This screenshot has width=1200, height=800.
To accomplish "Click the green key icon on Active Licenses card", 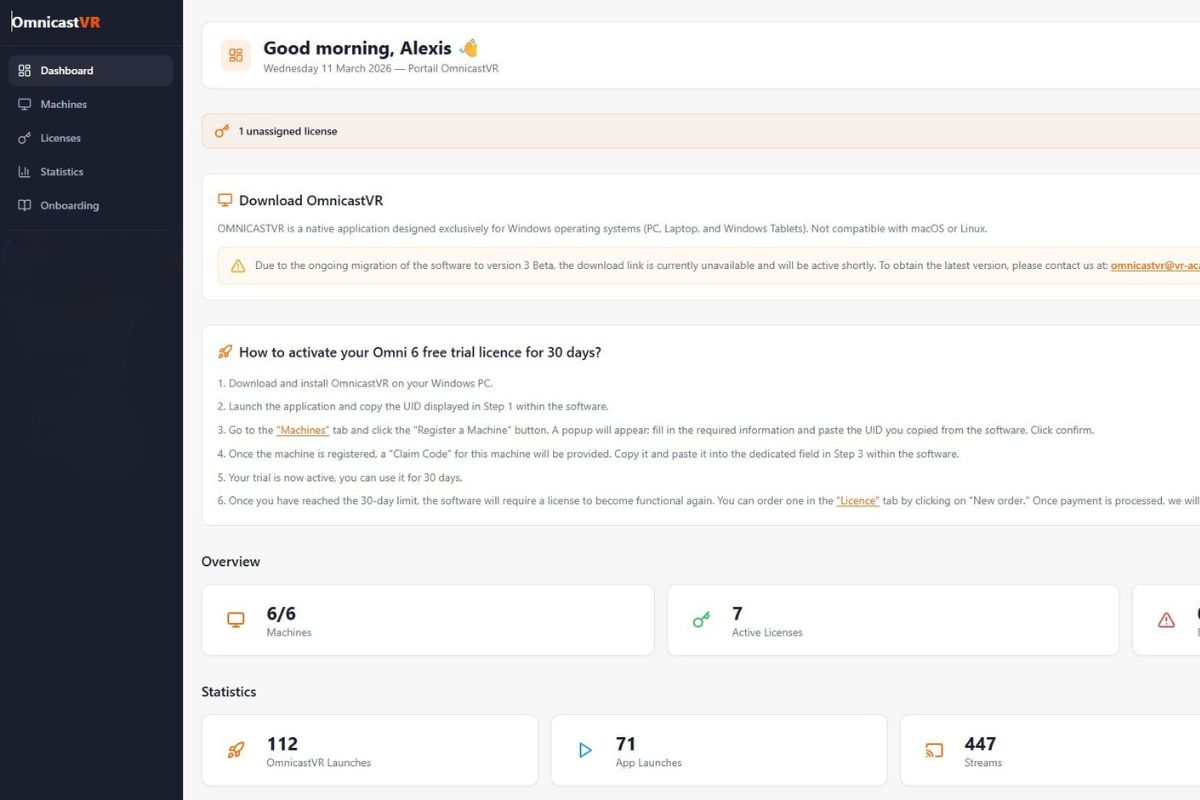I will [701, 620].
